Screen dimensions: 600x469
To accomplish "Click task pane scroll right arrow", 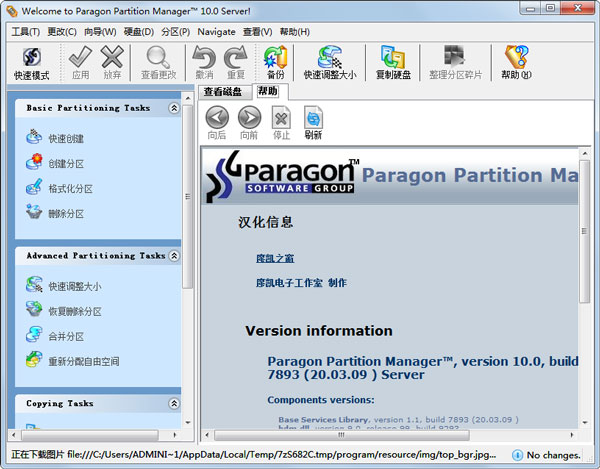I will [175, 435].
